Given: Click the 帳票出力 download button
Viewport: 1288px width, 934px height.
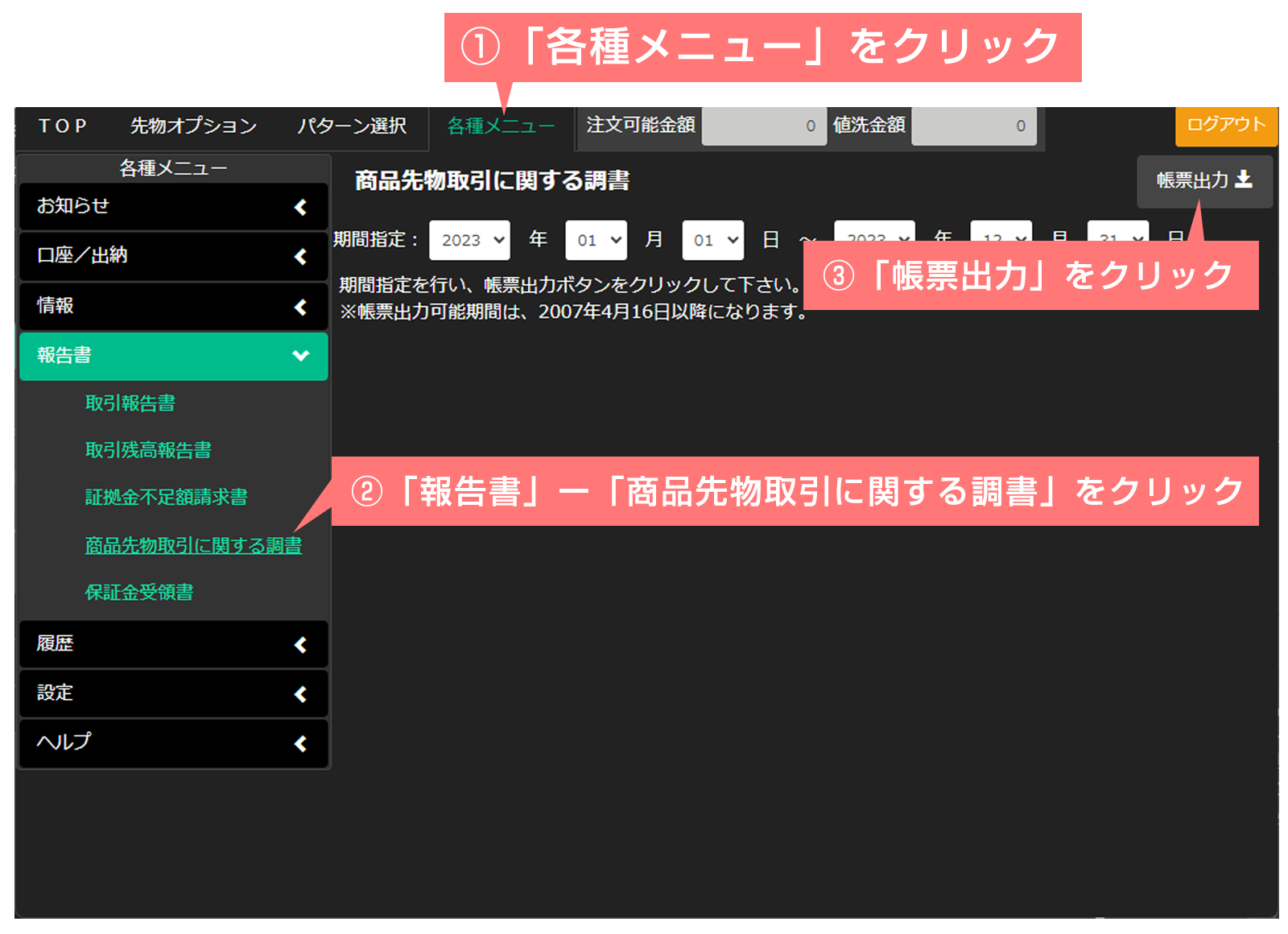Looking at the screenshot, I should [1203, 180].
